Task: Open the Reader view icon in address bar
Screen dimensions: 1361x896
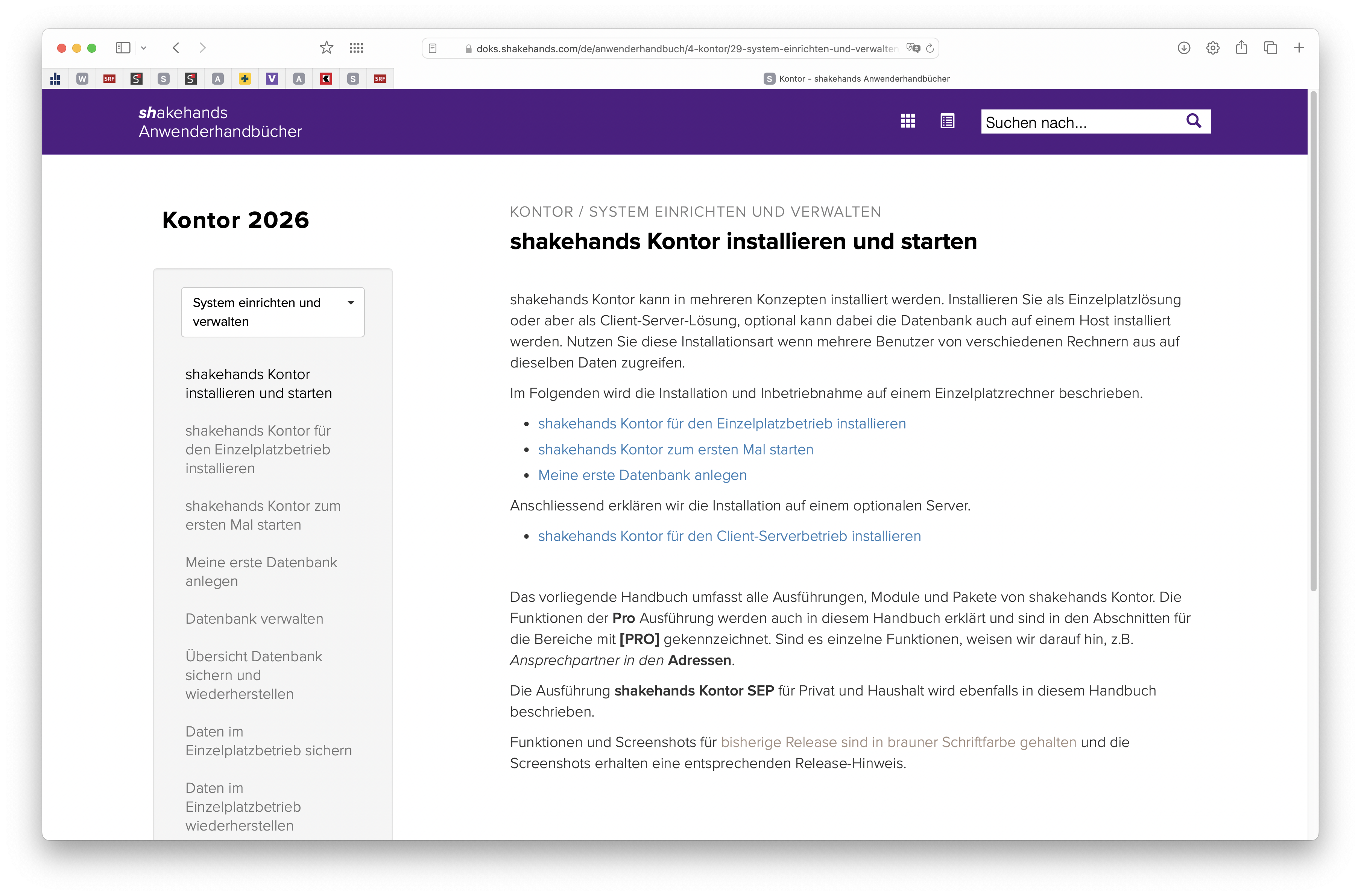Action: click(x=433, y=49)
